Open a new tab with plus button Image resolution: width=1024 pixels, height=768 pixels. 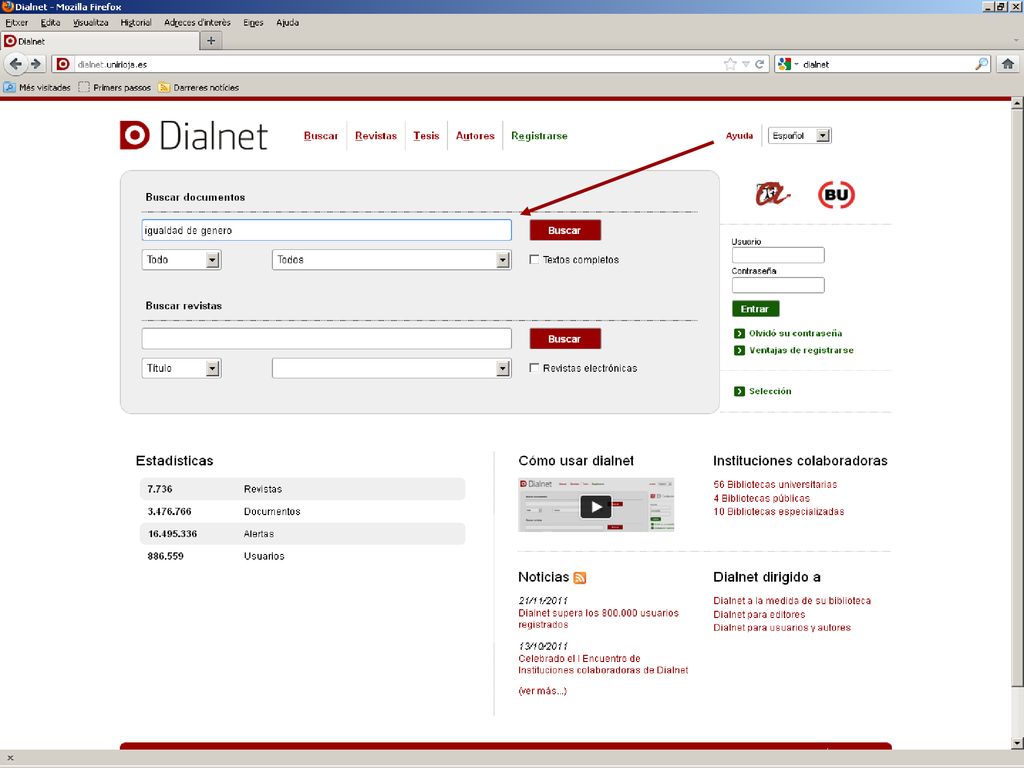click(x=211, y=40)
